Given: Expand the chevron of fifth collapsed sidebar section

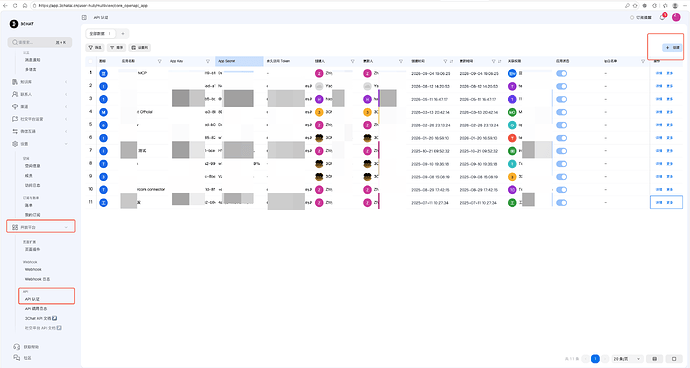Looking at the screenshot, I should [x=66, y=131].
